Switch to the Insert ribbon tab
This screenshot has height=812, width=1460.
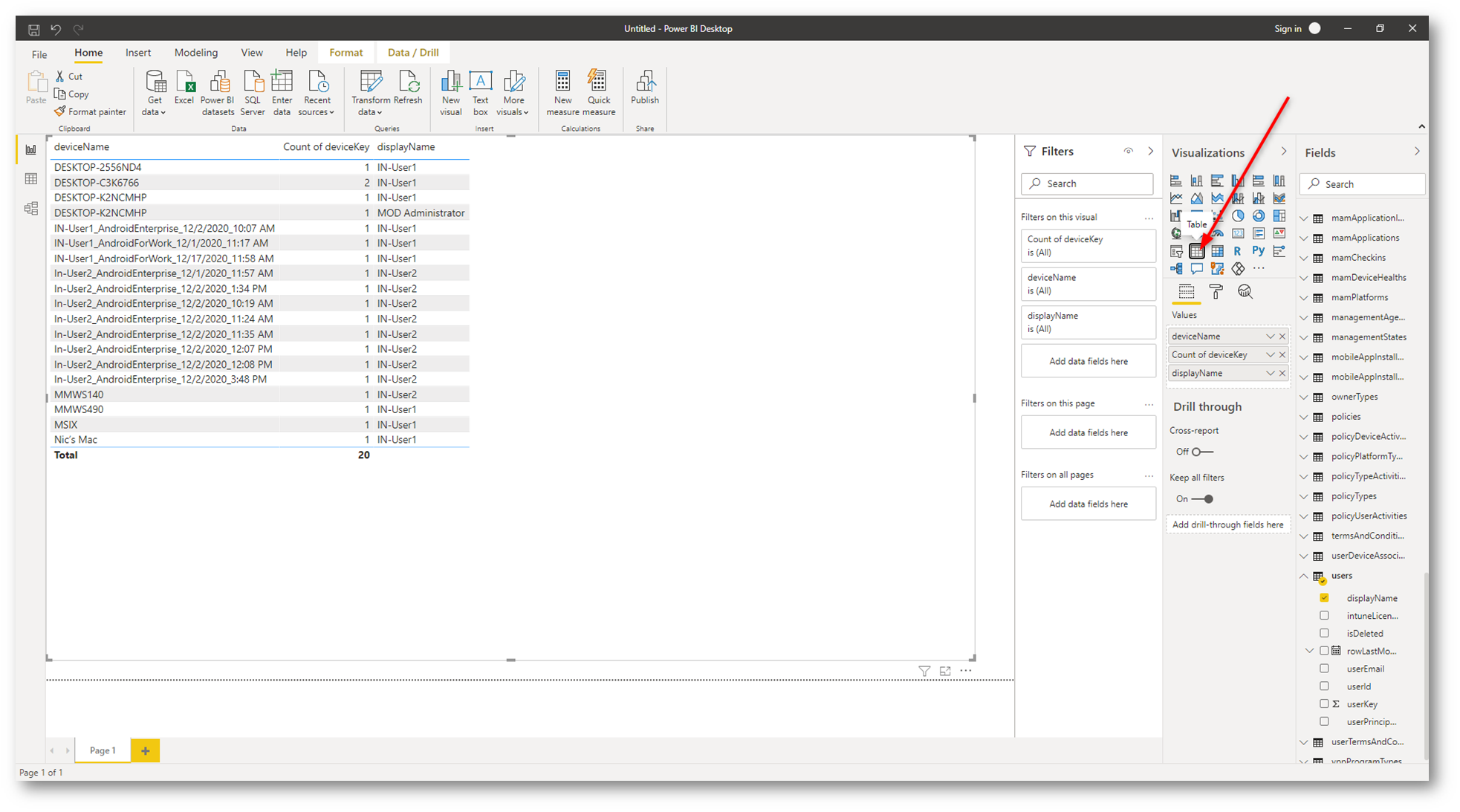(138, 53)
